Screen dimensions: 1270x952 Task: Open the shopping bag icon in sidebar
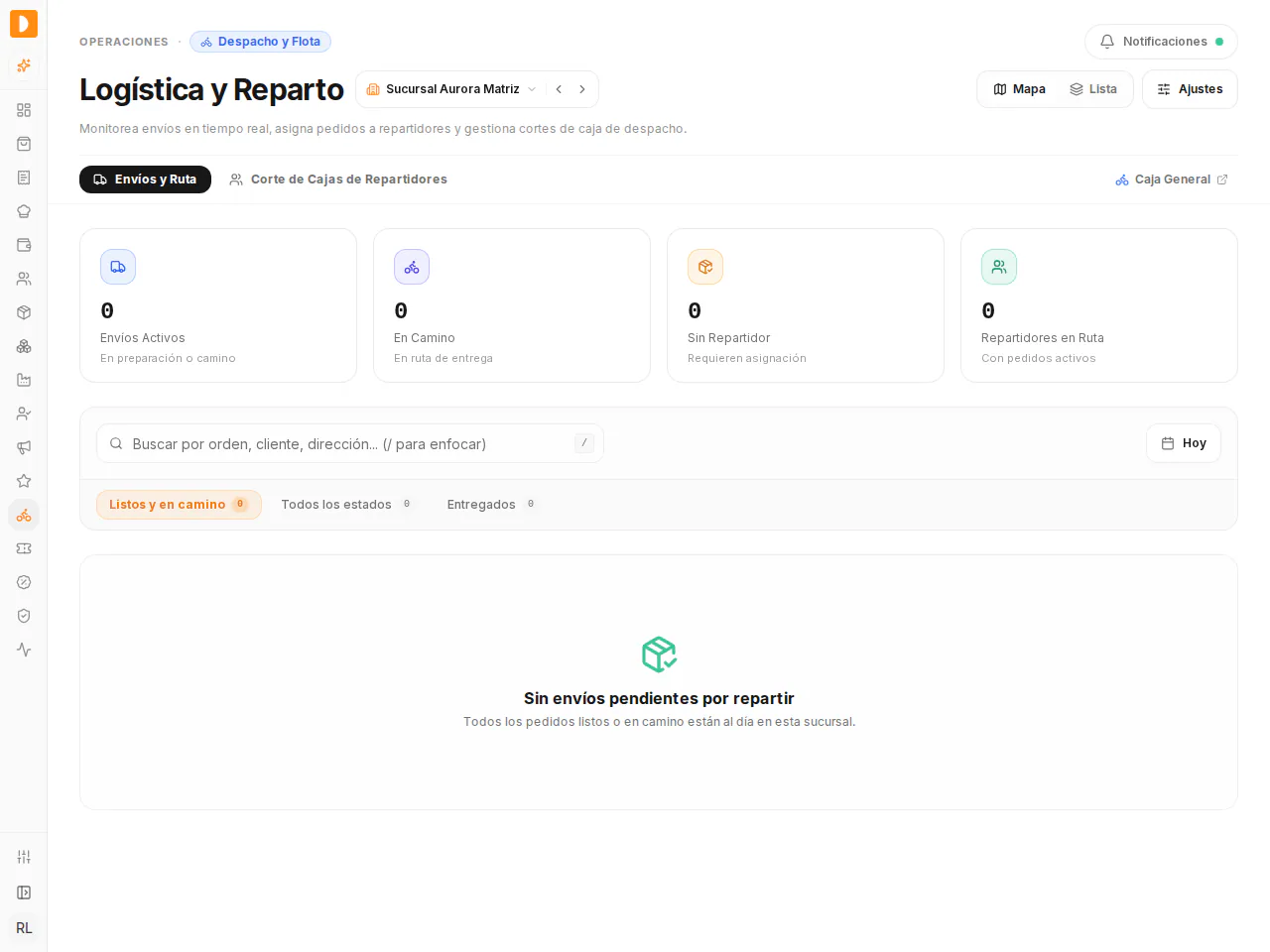24,144
